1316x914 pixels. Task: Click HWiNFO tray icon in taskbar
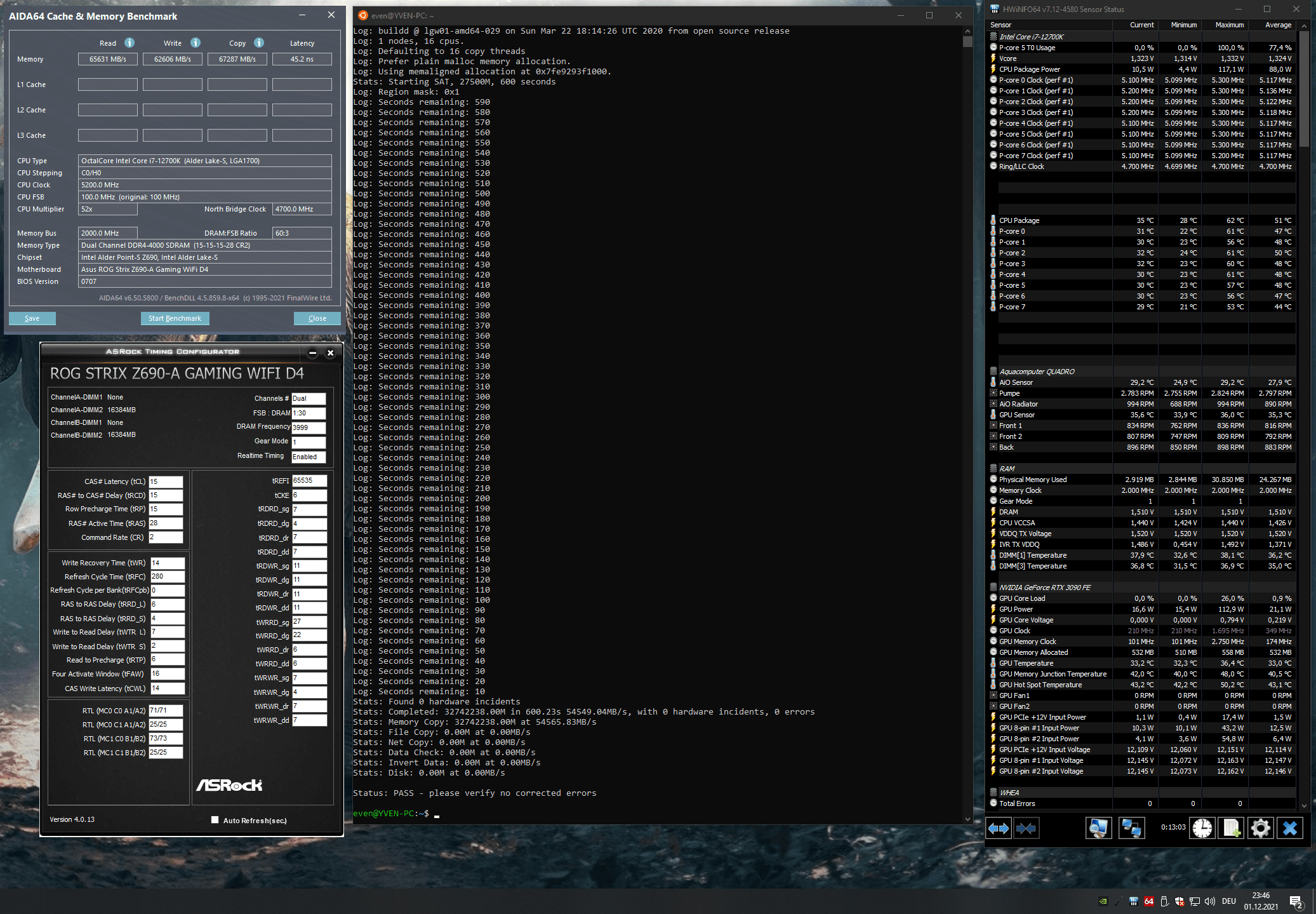tap(1133, 901)
